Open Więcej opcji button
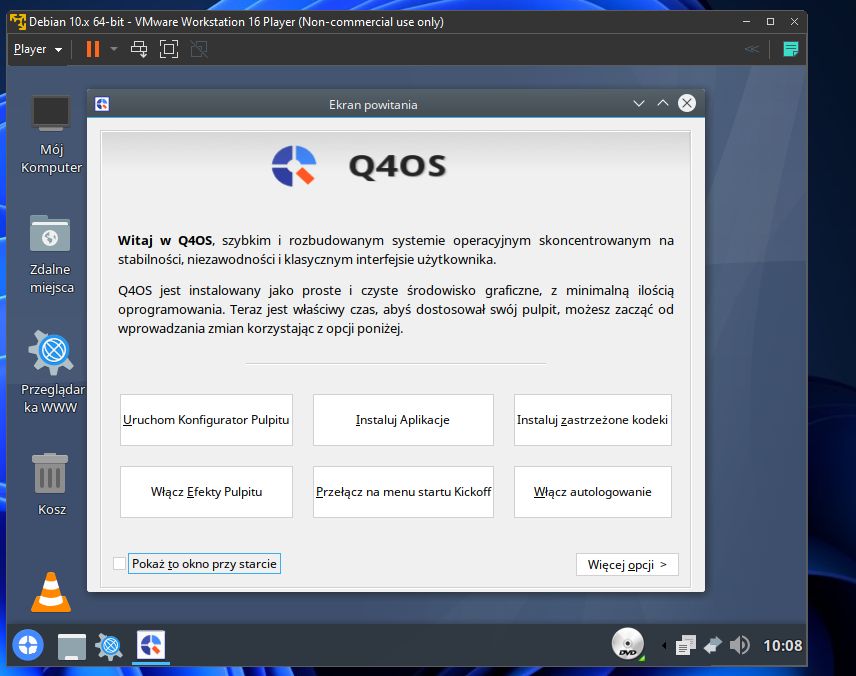The height and width of the screenshot is (676, 856). point(627,565)
